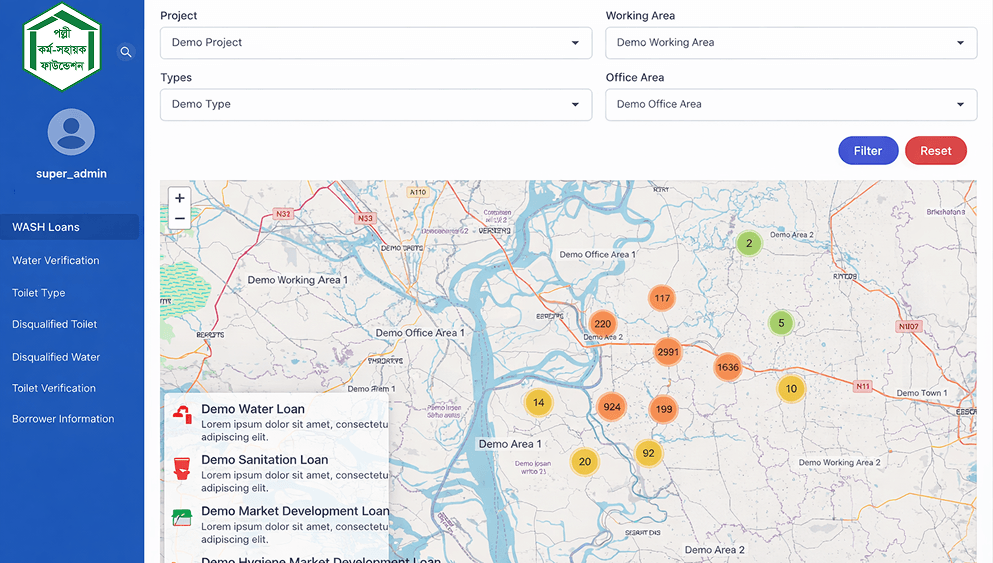This screenshot has height=563, width=993.
Task: Go to Water Verification menu item
Action: 56,260
